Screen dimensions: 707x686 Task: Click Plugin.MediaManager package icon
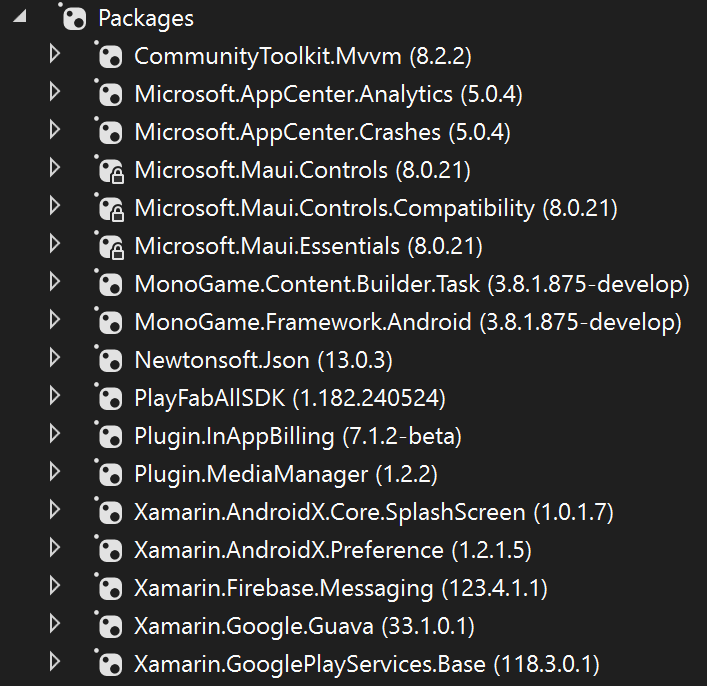109,473
